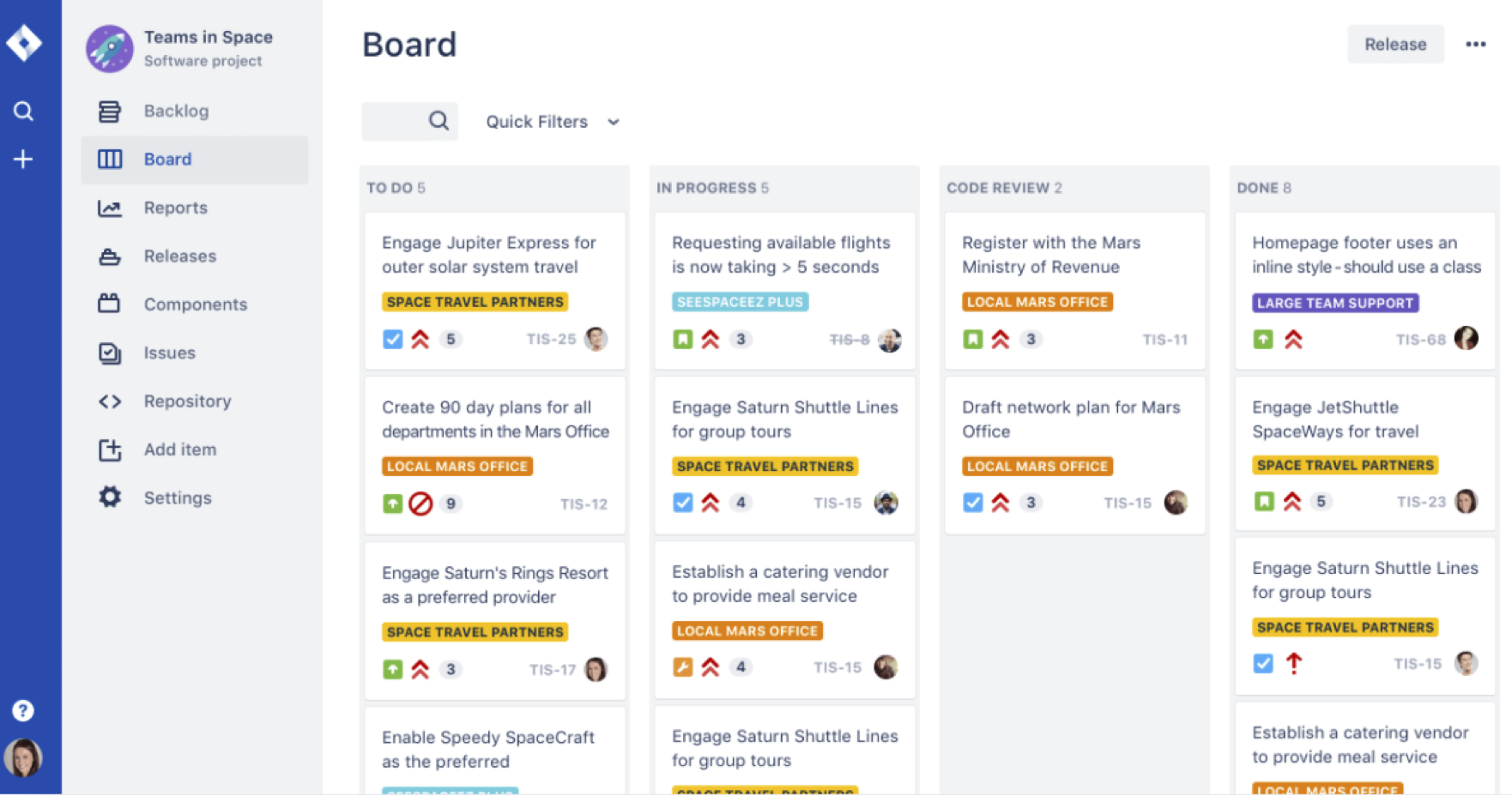Viewport: 1512px width, 796px height.
Task: Click highest priority arrows on TIS-11 card
Action: [x=1000, y=340]
